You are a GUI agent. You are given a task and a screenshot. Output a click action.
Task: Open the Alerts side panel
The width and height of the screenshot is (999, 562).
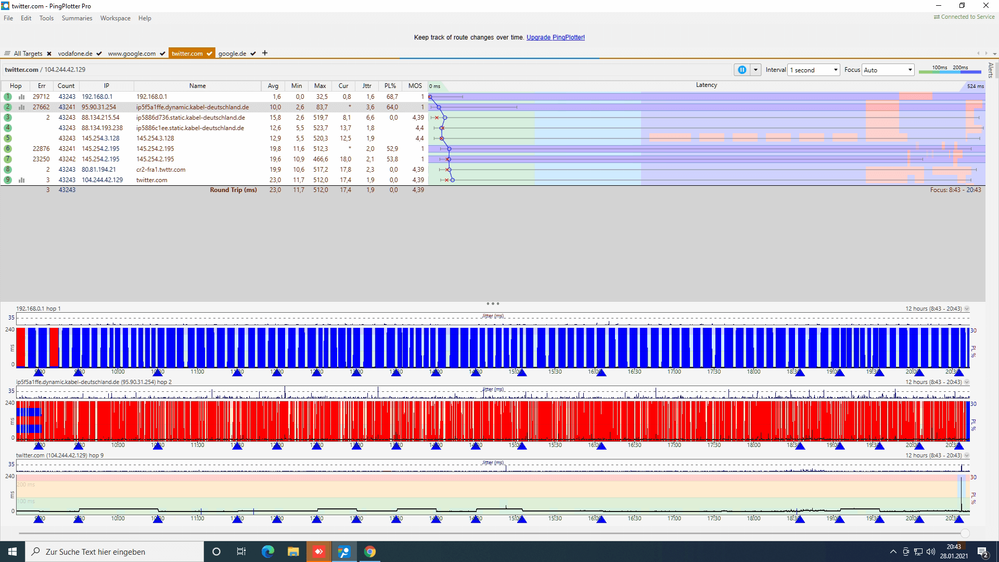pos(991,70)
